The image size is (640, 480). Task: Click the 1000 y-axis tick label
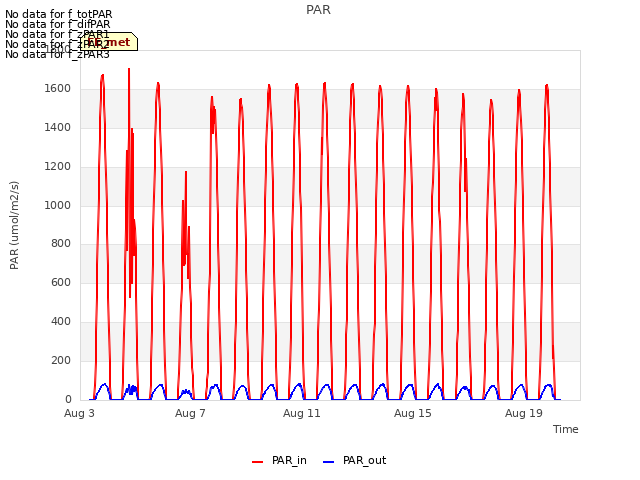point(58,205)
